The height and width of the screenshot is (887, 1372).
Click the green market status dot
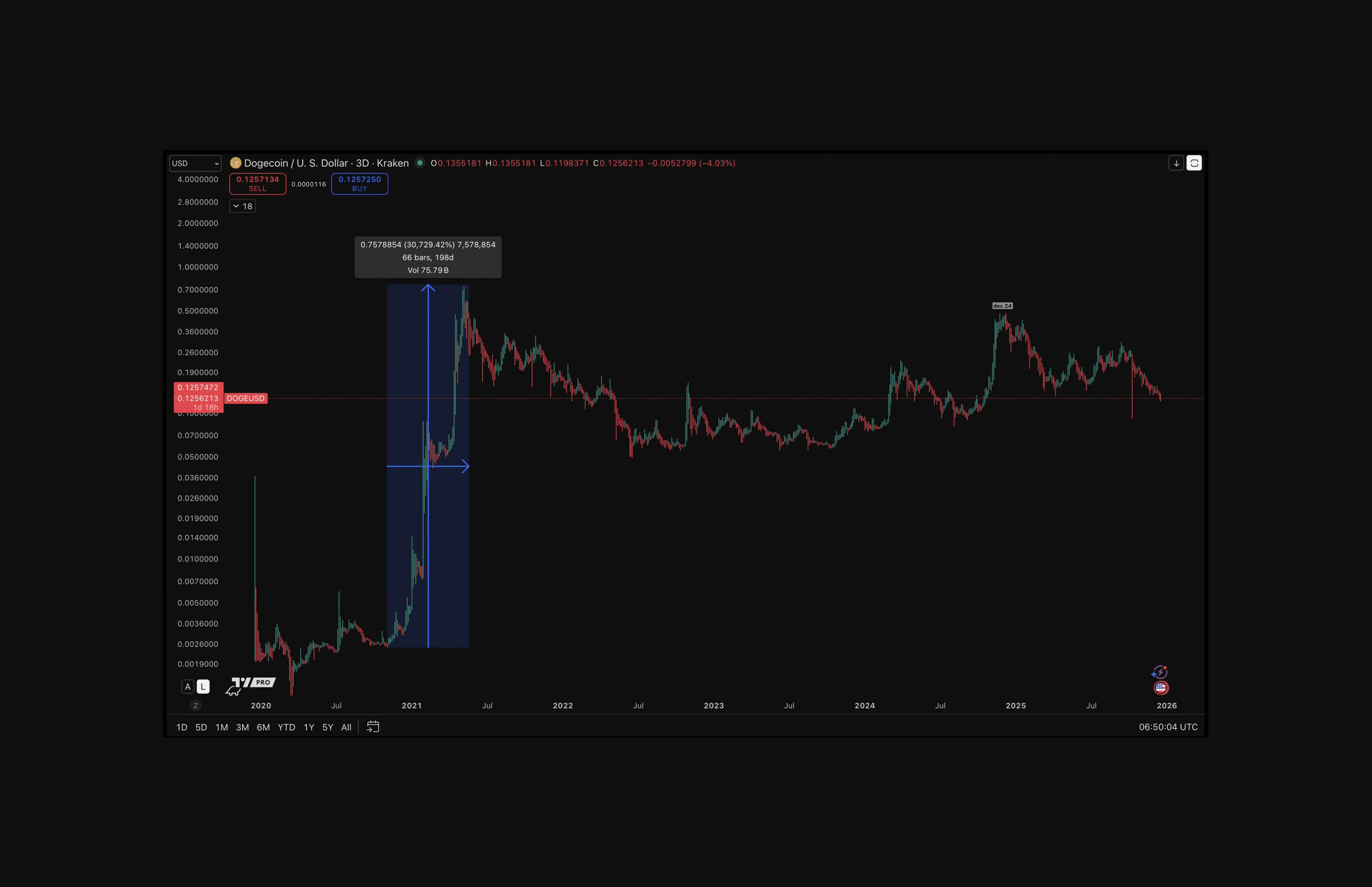[x=420, y=163]
